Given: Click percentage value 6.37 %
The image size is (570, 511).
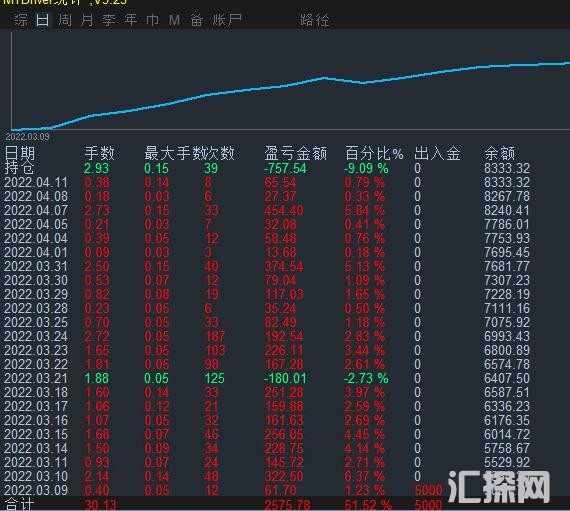Looking at the screenshot, I should 365,476.
